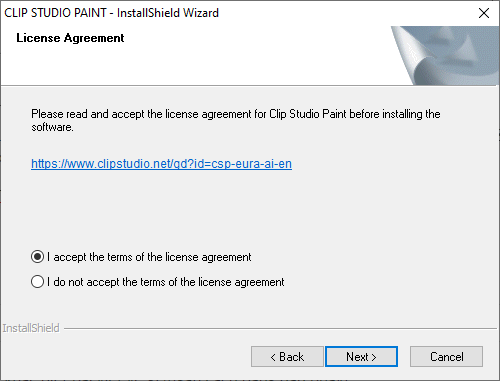Click the 'csp-eura-ai-en' part of the URL

[252, 164]
